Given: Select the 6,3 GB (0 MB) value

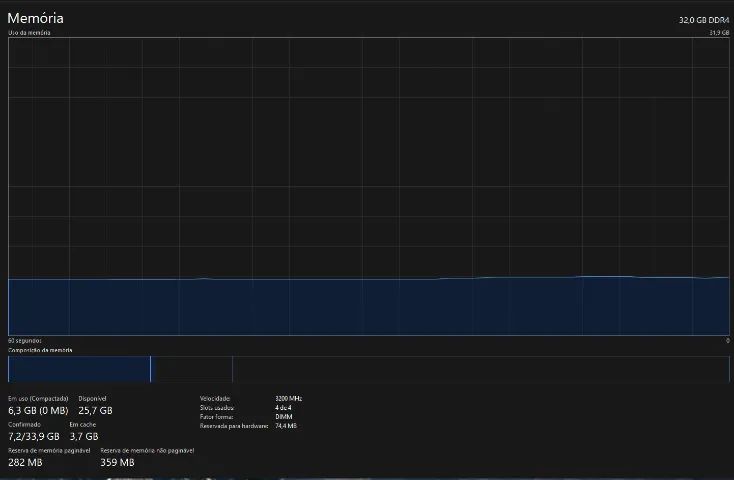Looking at the screenshot, I should 38,411.
